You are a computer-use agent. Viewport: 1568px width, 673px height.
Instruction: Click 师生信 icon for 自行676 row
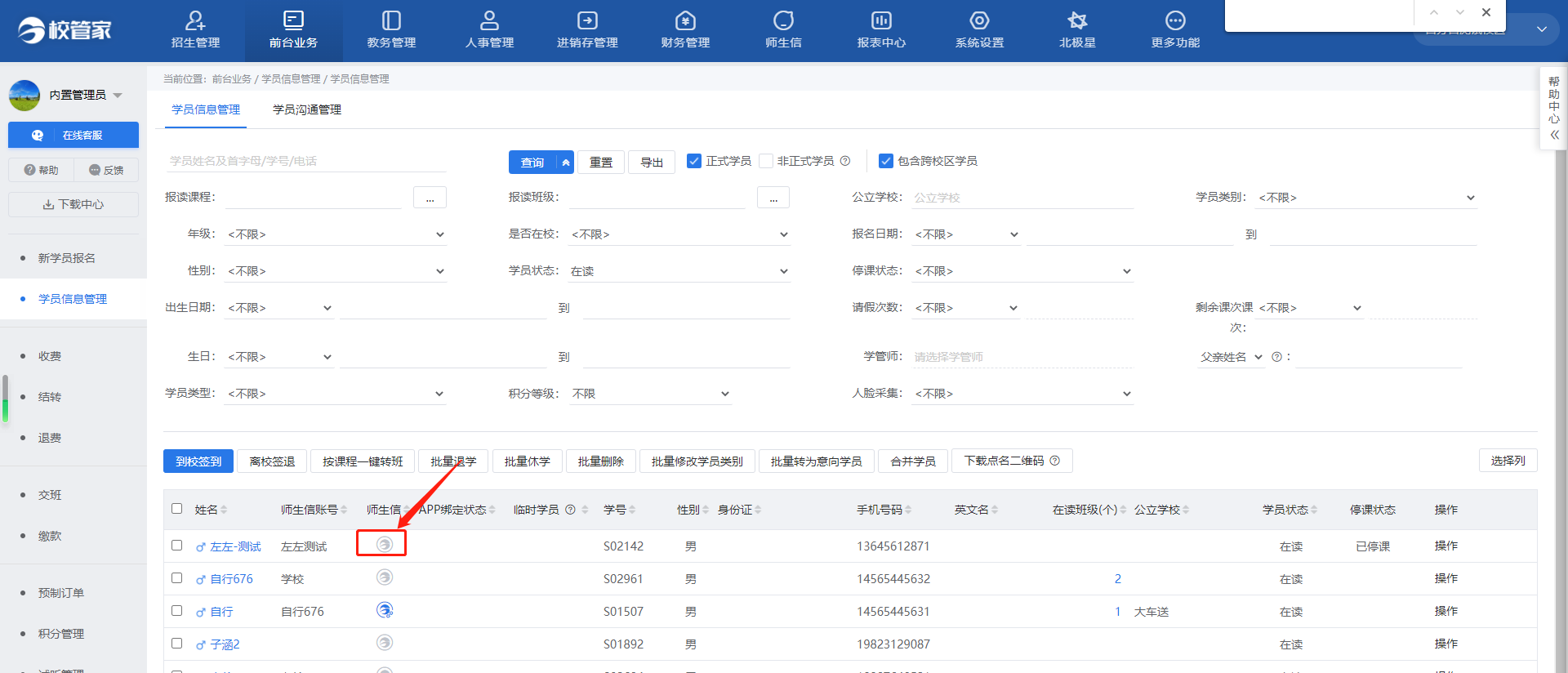point(385,577)
